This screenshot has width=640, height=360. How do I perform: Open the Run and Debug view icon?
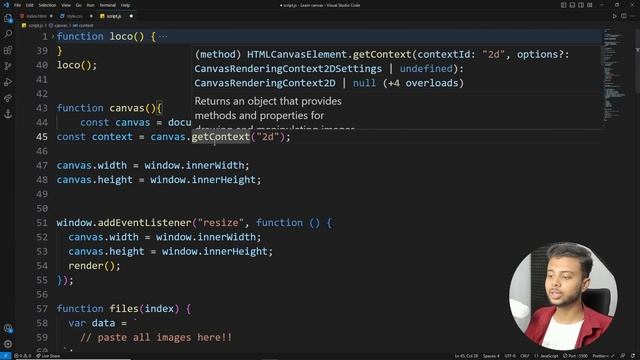point(8,82)
